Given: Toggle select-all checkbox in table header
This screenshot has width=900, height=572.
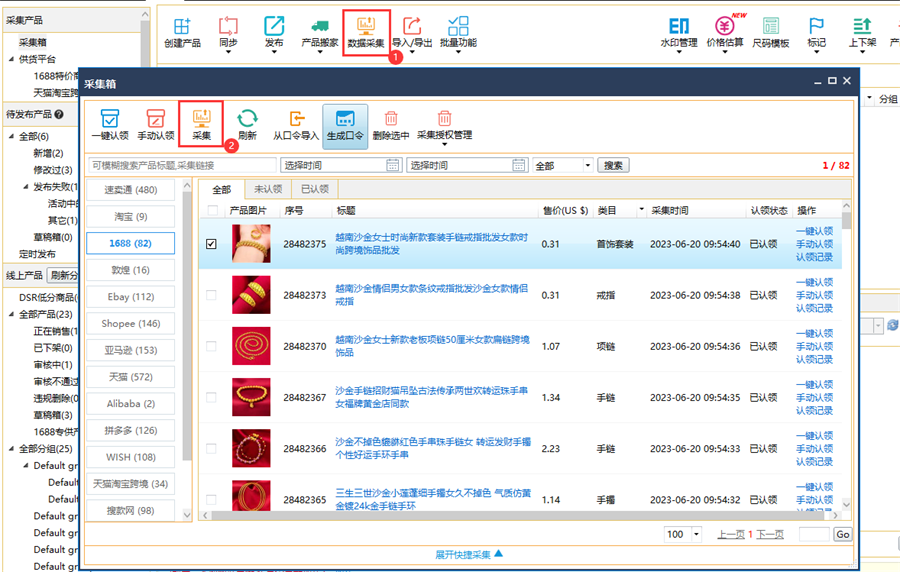Looking at the screenshot, I should coord(212,211).
